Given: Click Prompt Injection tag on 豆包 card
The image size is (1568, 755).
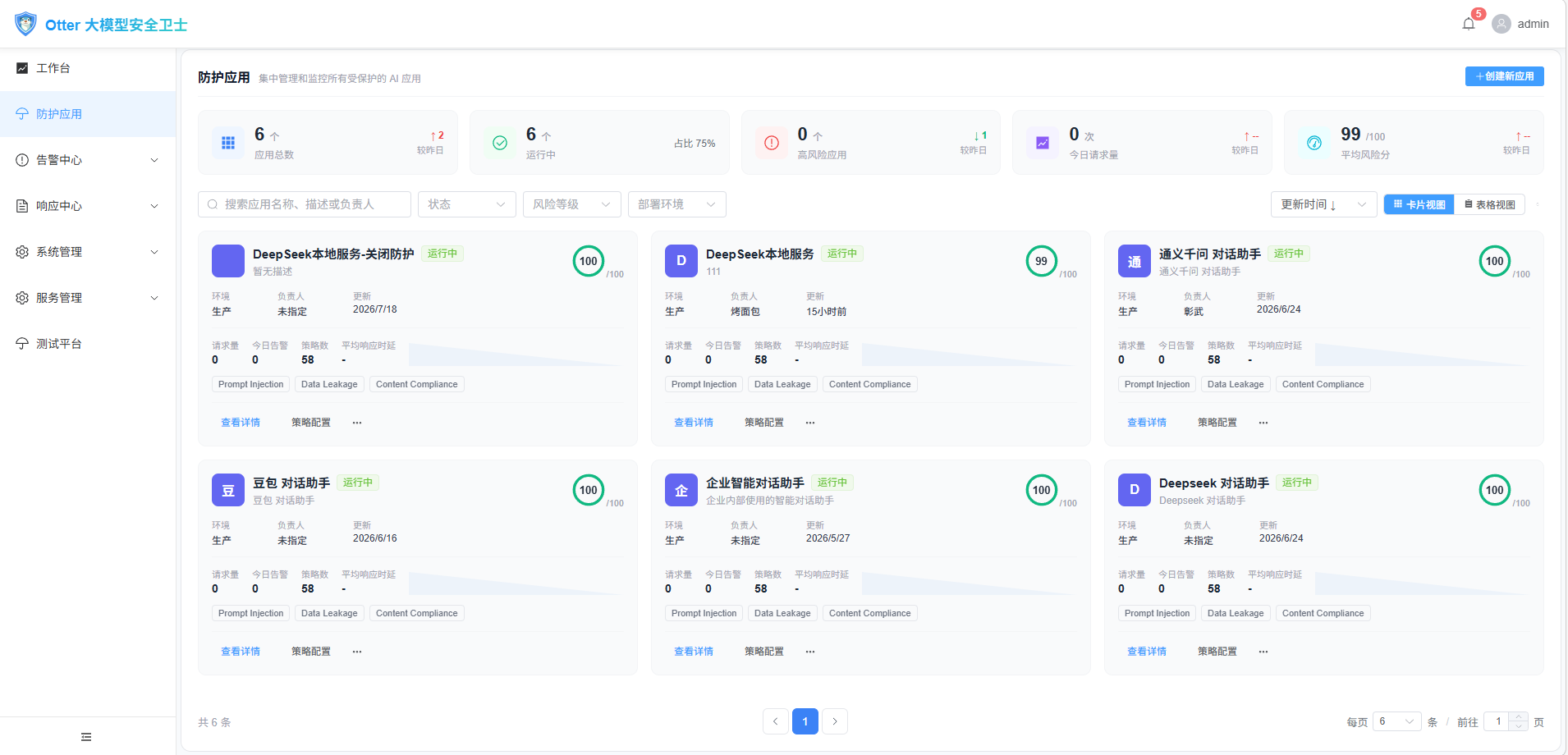Looking at the screenshot, I should [251, 613].
